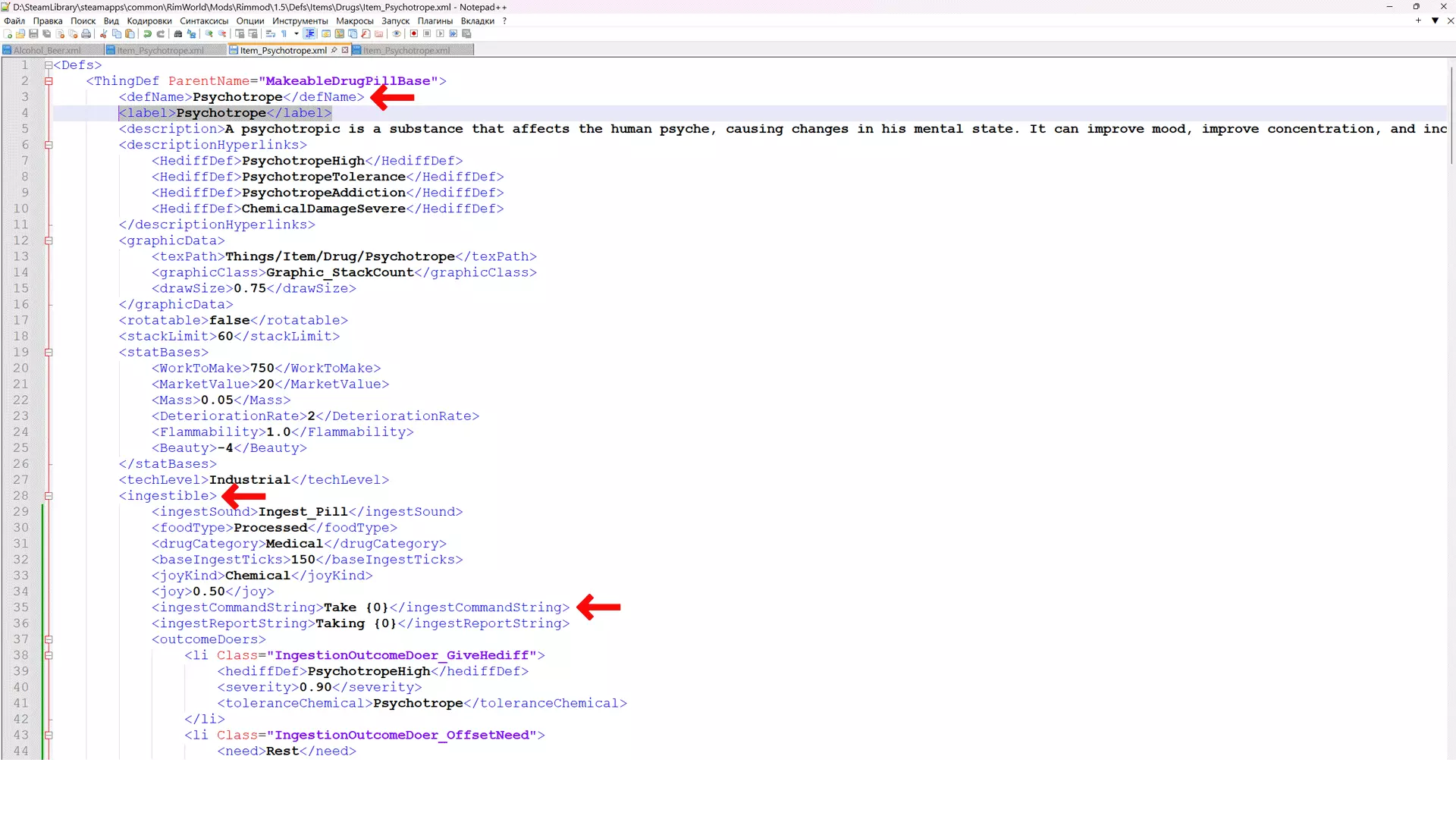Screen dimensions: 1456x819
Task: Click the vertical scrollbar thumb
Action: (1451, 114)
